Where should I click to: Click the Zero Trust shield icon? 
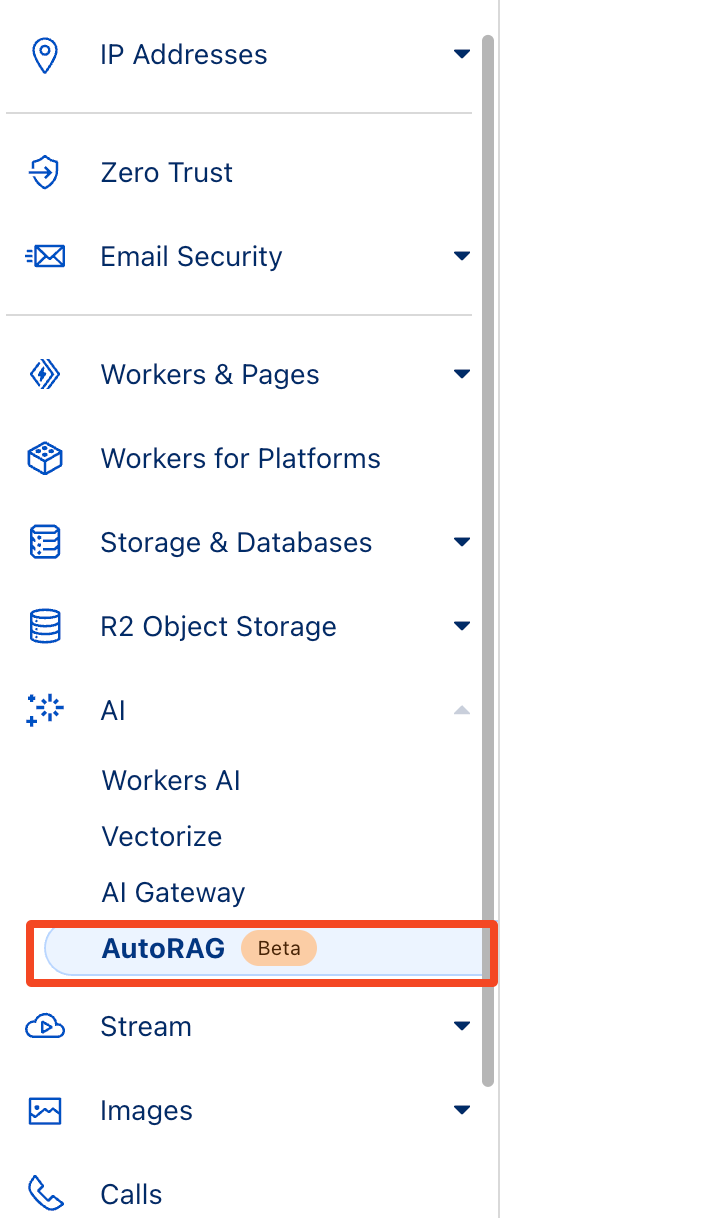(45, 173)
